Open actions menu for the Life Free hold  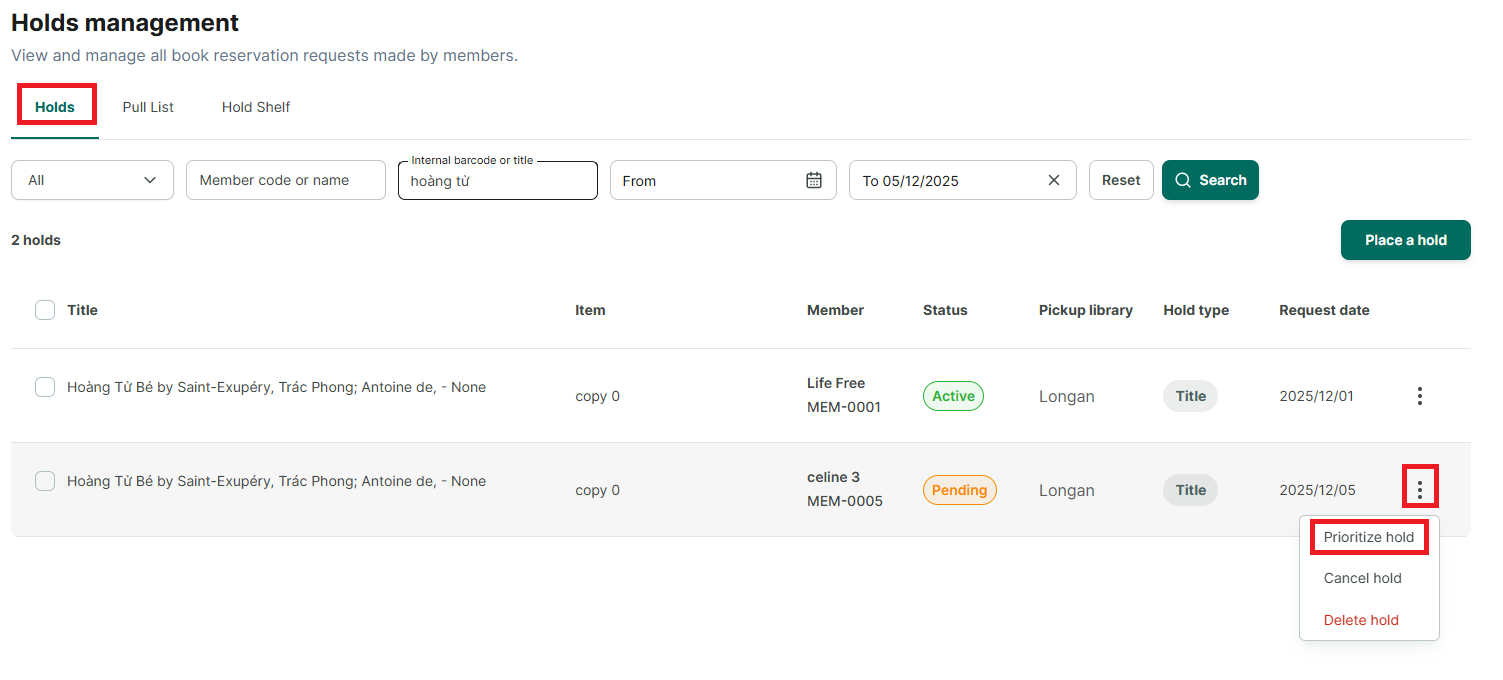point(1420,396)
